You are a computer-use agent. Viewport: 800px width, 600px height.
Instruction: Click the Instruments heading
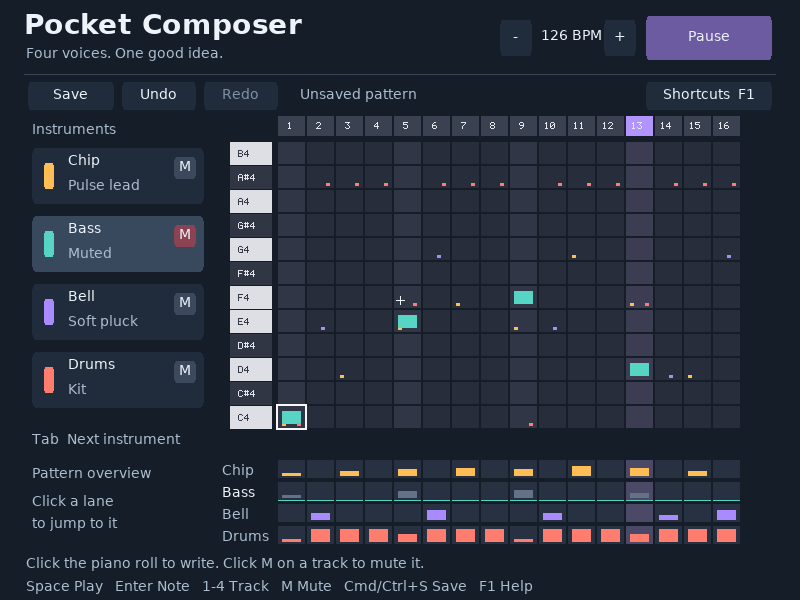point(74,129)
